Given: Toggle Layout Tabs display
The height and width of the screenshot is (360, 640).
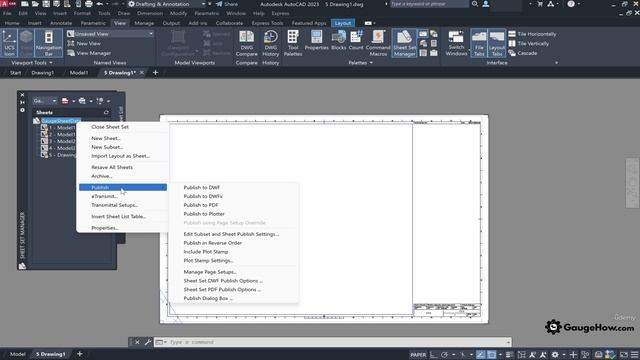Looking at the screenshot, I should 497,43.
